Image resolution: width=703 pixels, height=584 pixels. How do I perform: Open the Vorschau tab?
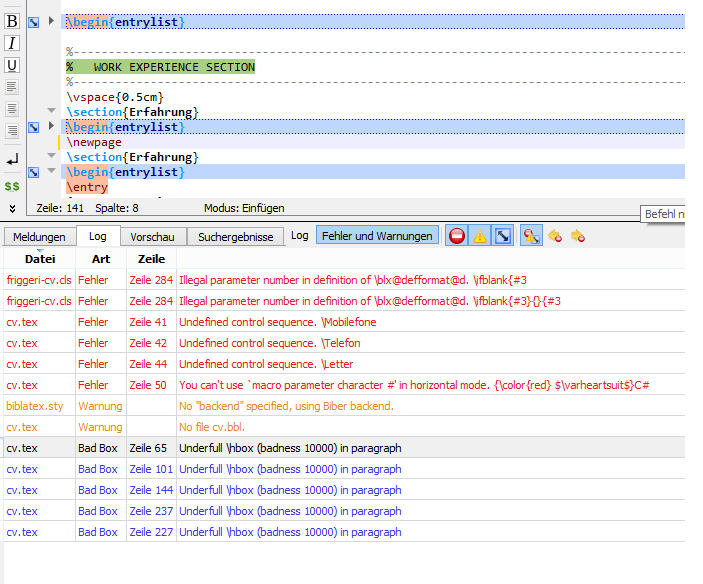coord(152,237)
